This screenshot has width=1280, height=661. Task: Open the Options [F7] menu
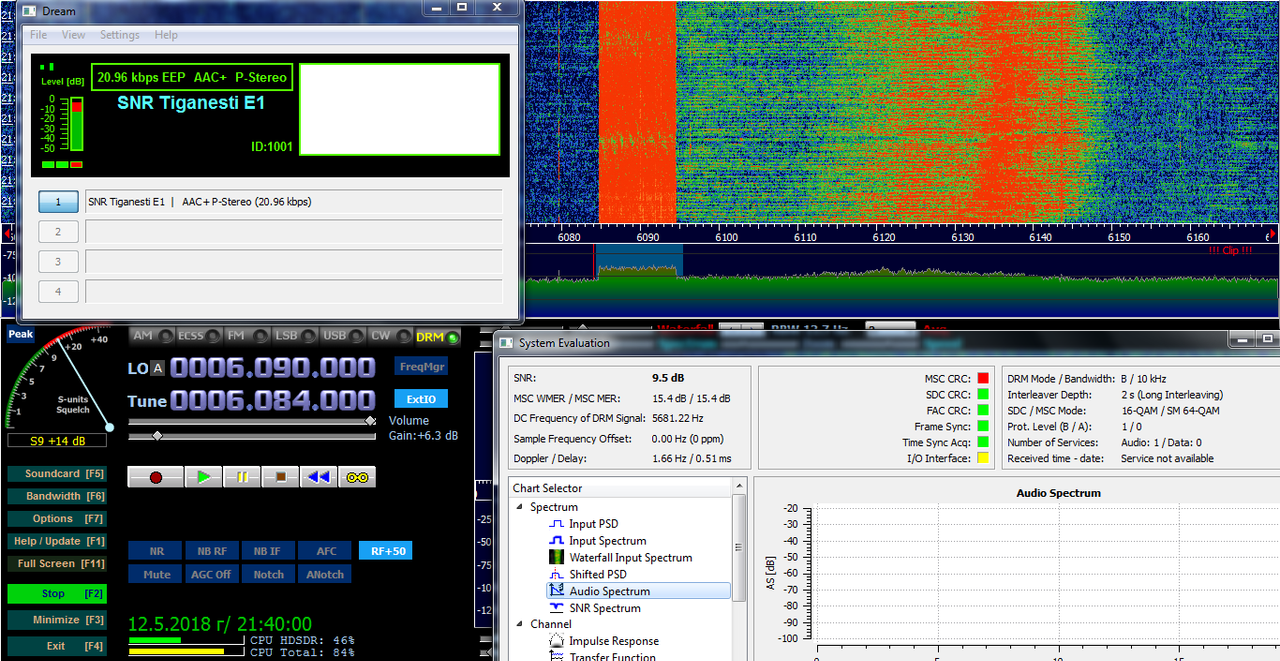(x=56, y=519)
